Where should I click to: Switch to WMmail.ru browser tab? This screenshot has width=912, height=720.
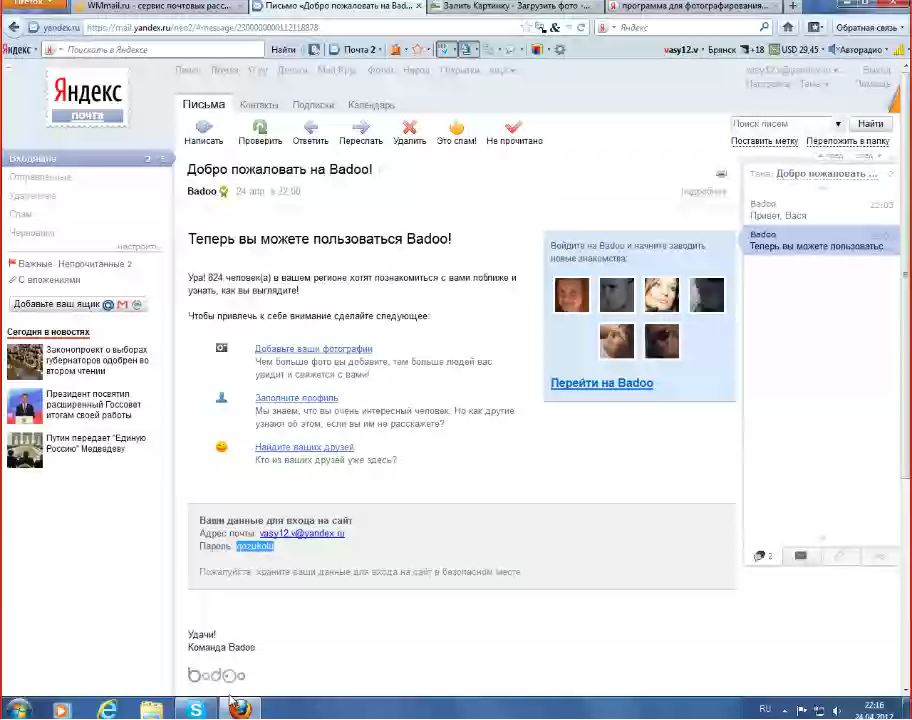(158, 6)
